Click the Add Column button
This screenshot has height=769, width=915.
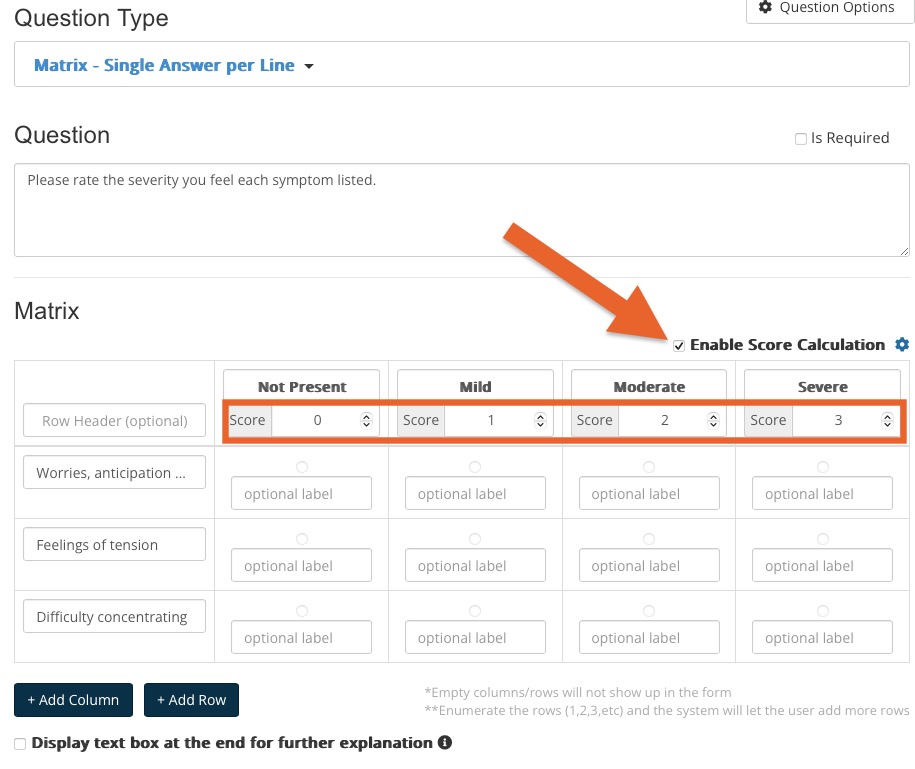click(74, 700)
